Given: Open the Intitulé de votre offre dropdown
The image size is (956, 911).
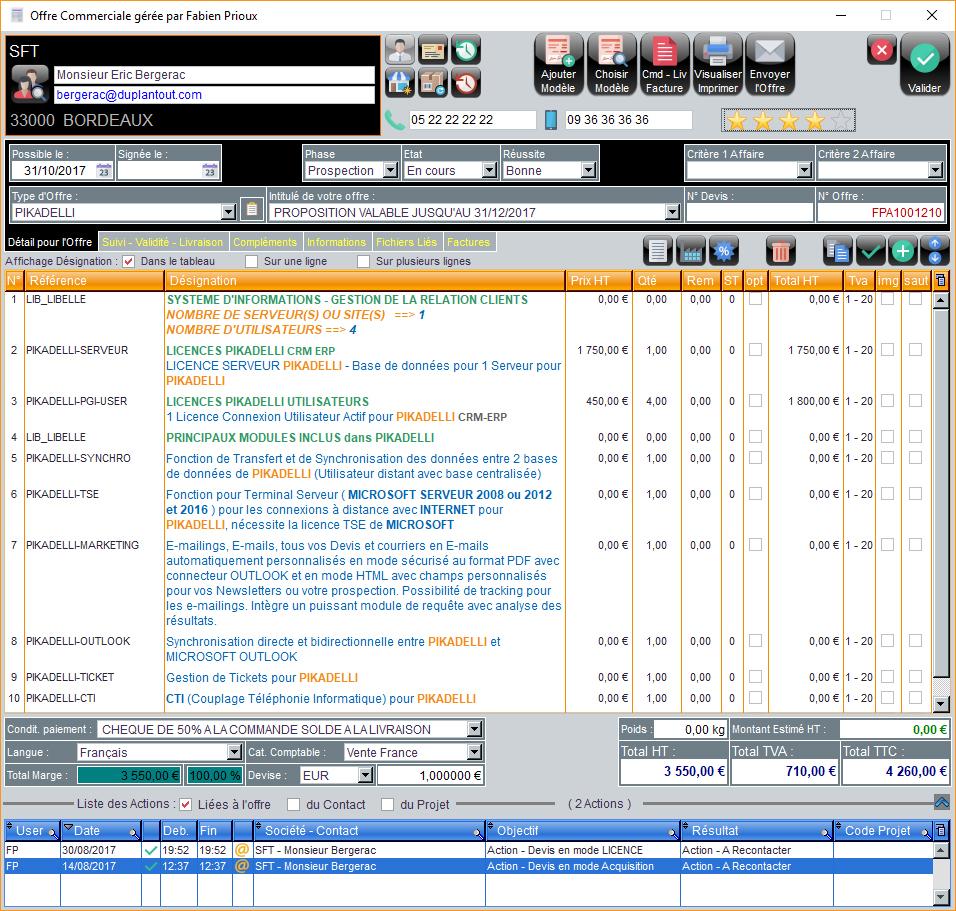Looking at the screenshot, I should [x=672, y=212].
